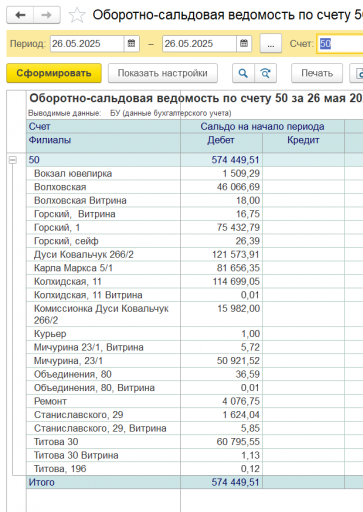Click Показать настройки button

[163, 73]
